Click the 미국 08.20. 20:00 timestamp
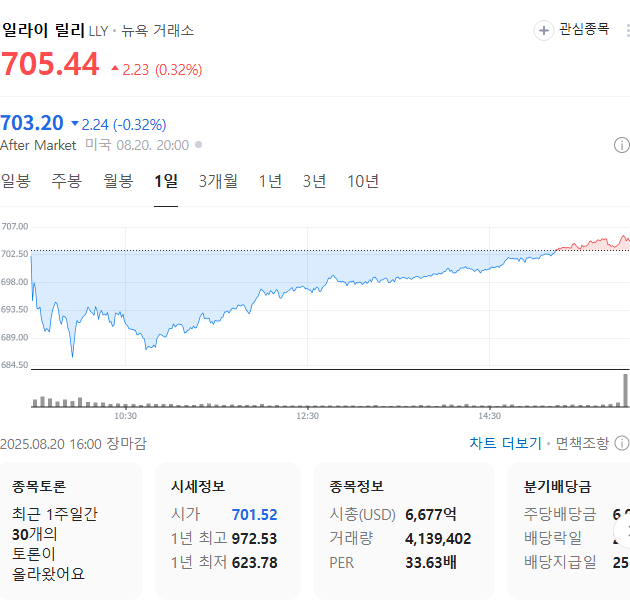This screenshot has width=630, height=600. pos(137,145)
